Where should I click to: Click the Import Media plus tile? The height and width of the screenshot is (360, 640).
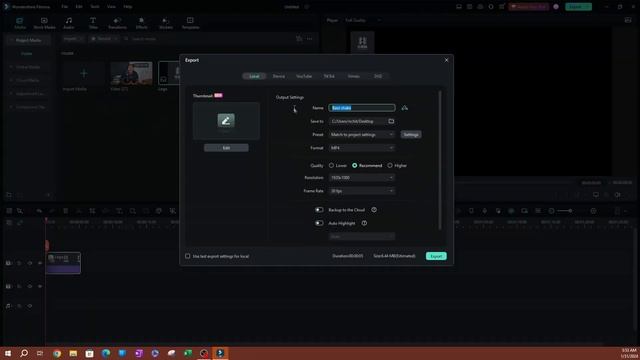(84, 73)
